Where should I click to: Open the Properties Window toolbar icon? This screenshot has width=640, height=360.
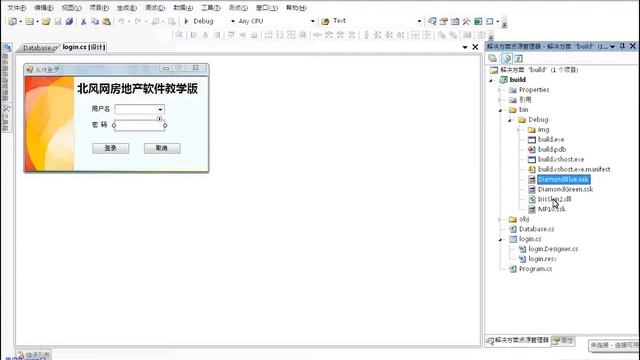point(443,21)
